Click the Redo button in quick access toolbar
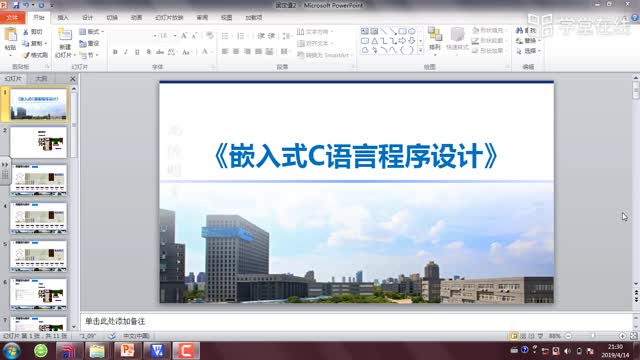Screen dimensions: 640x360 click(41, 5)
